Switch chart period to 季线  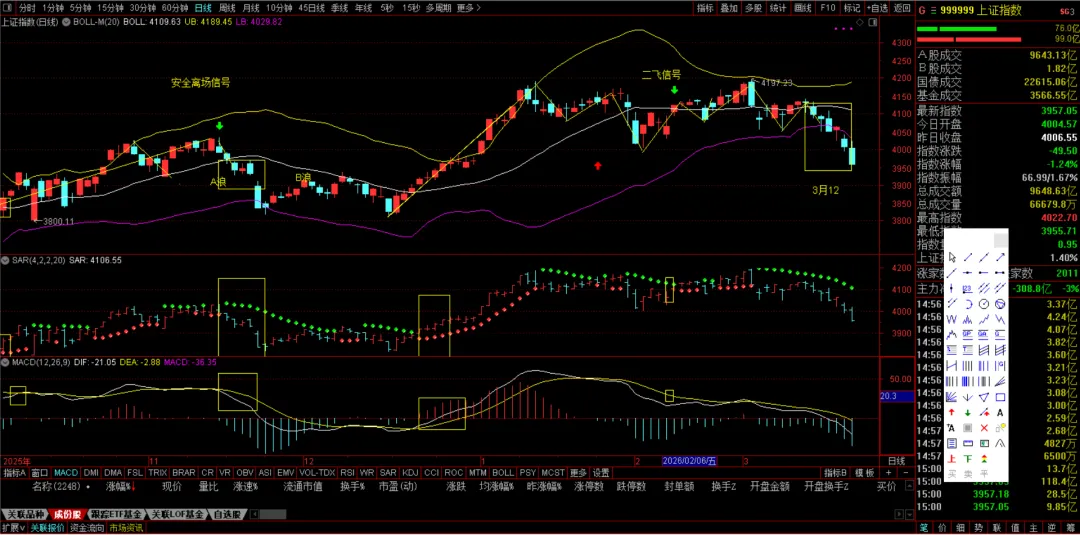(339, 8)
